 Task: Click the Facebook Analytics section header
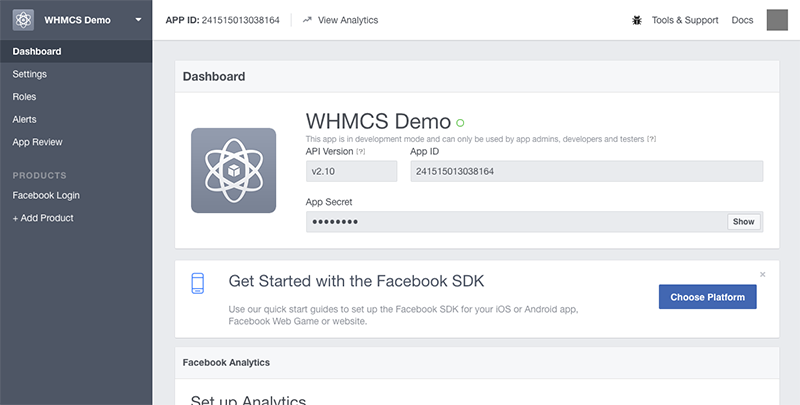(226, 363)
